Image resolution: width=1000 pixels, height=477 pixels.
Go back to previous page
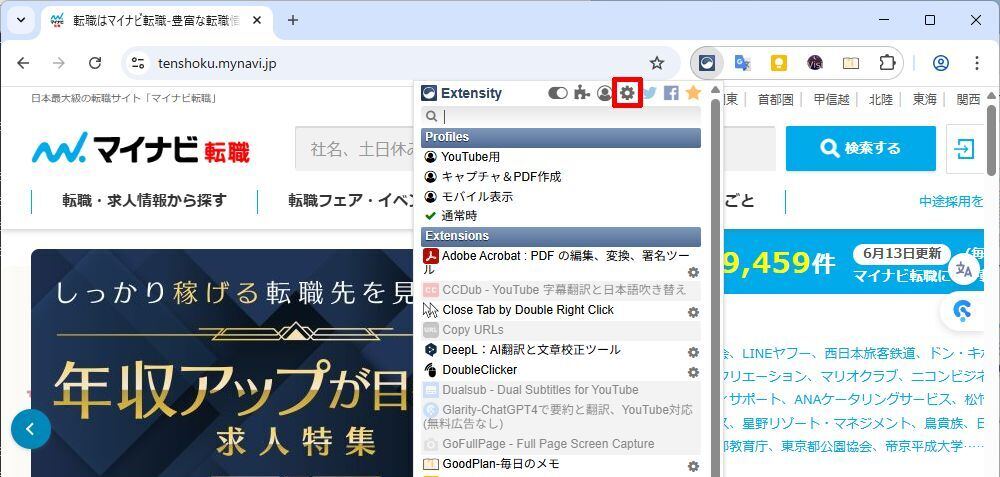click(23, 62)
